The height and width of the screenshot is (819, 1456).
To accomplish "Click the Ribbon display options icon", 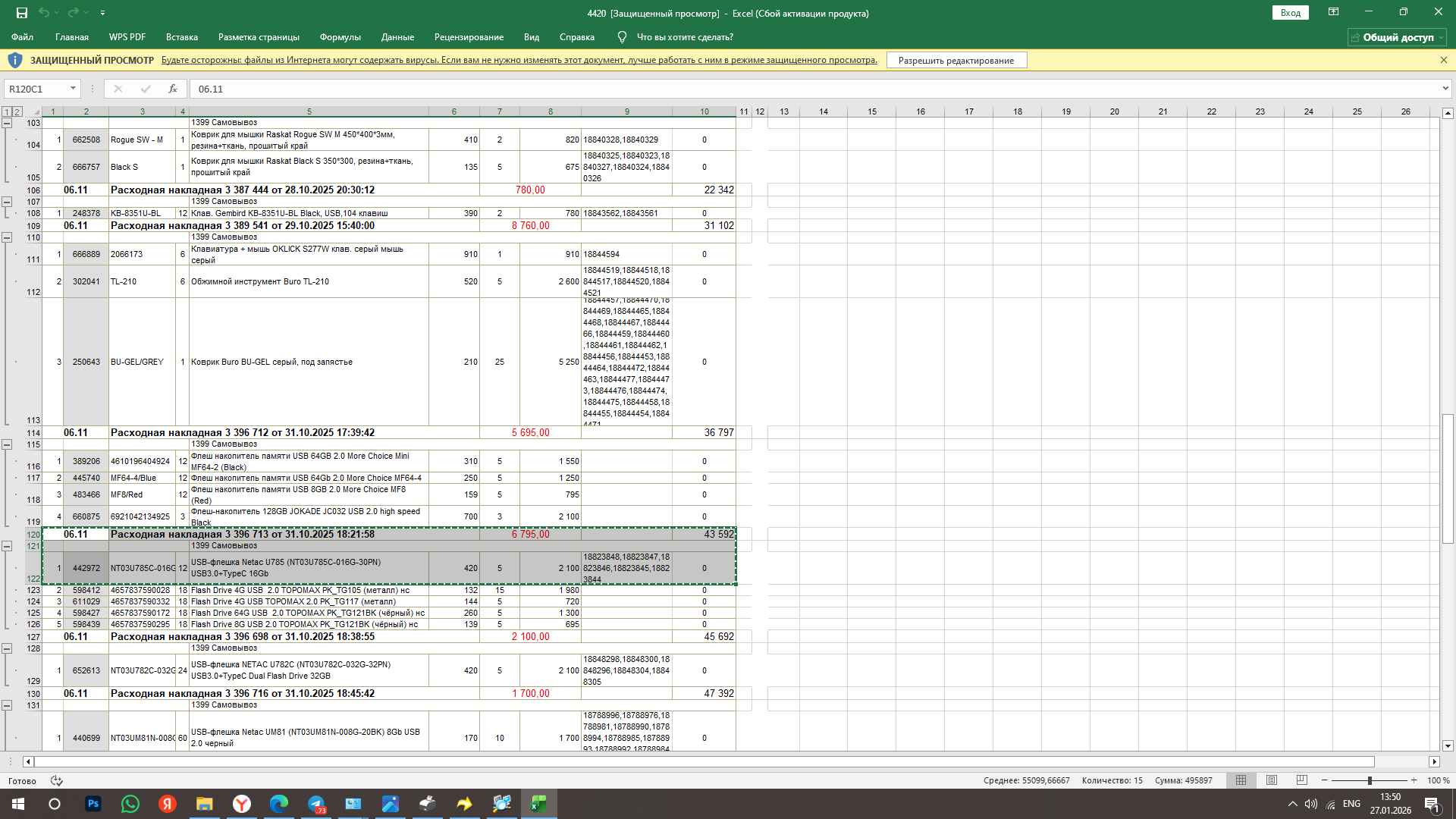I will pos(1333,12).
